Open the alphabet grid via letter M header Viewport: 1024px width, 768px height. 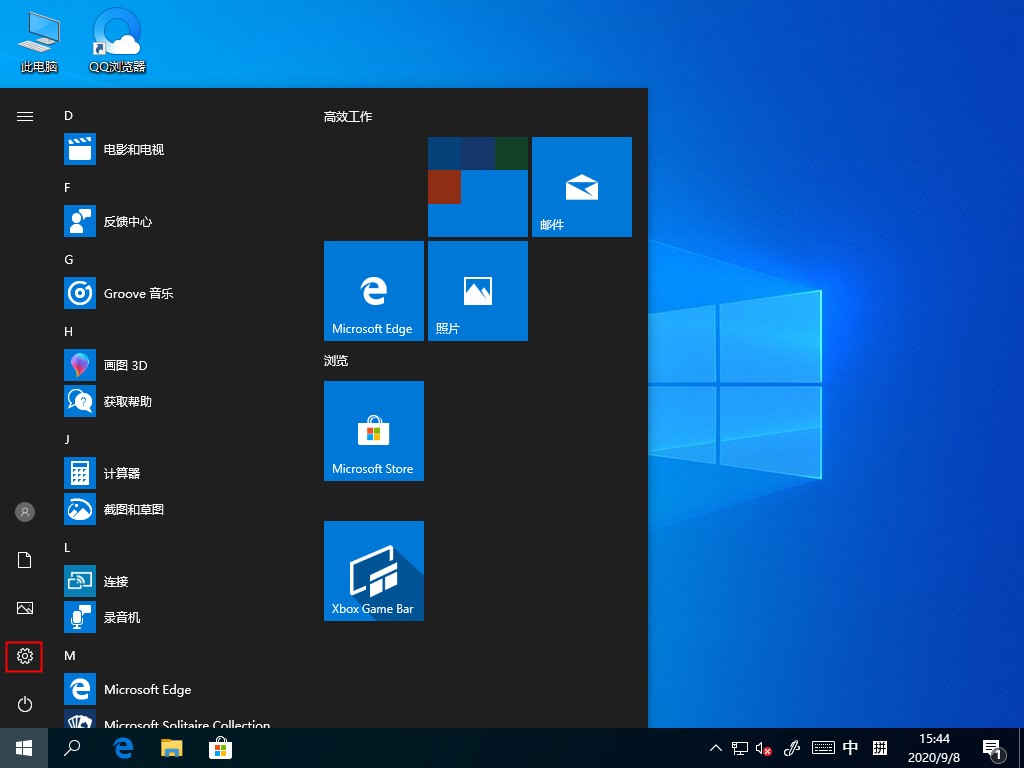tap(69, 656)
